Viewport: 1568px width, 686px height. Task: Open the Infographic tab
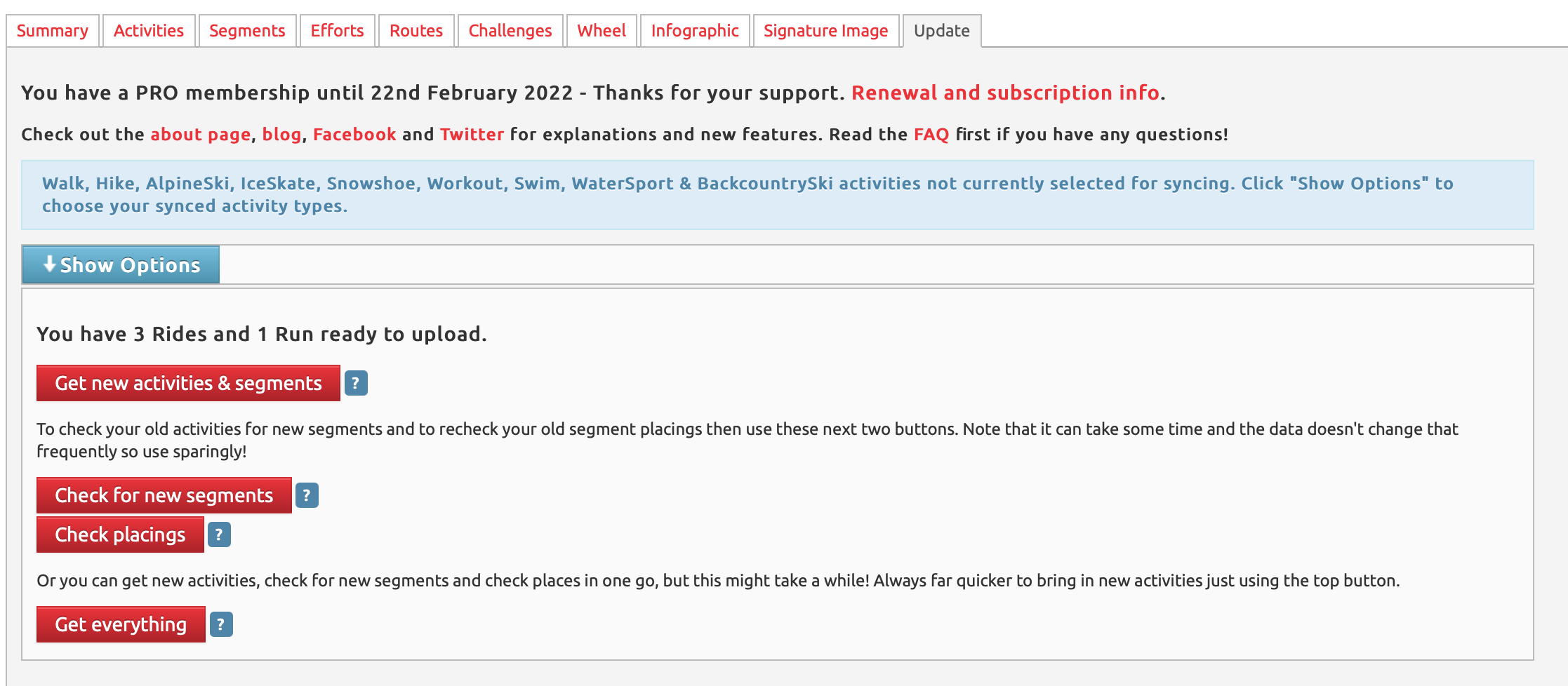[695, 31]
